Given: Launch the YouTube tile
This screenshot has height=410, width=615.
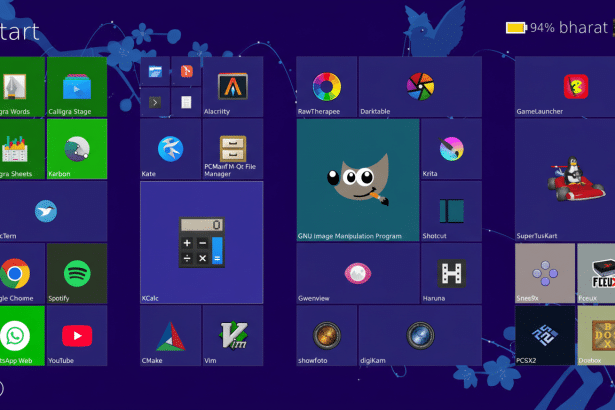Looking at the screenshot, I should pos(77,336).
